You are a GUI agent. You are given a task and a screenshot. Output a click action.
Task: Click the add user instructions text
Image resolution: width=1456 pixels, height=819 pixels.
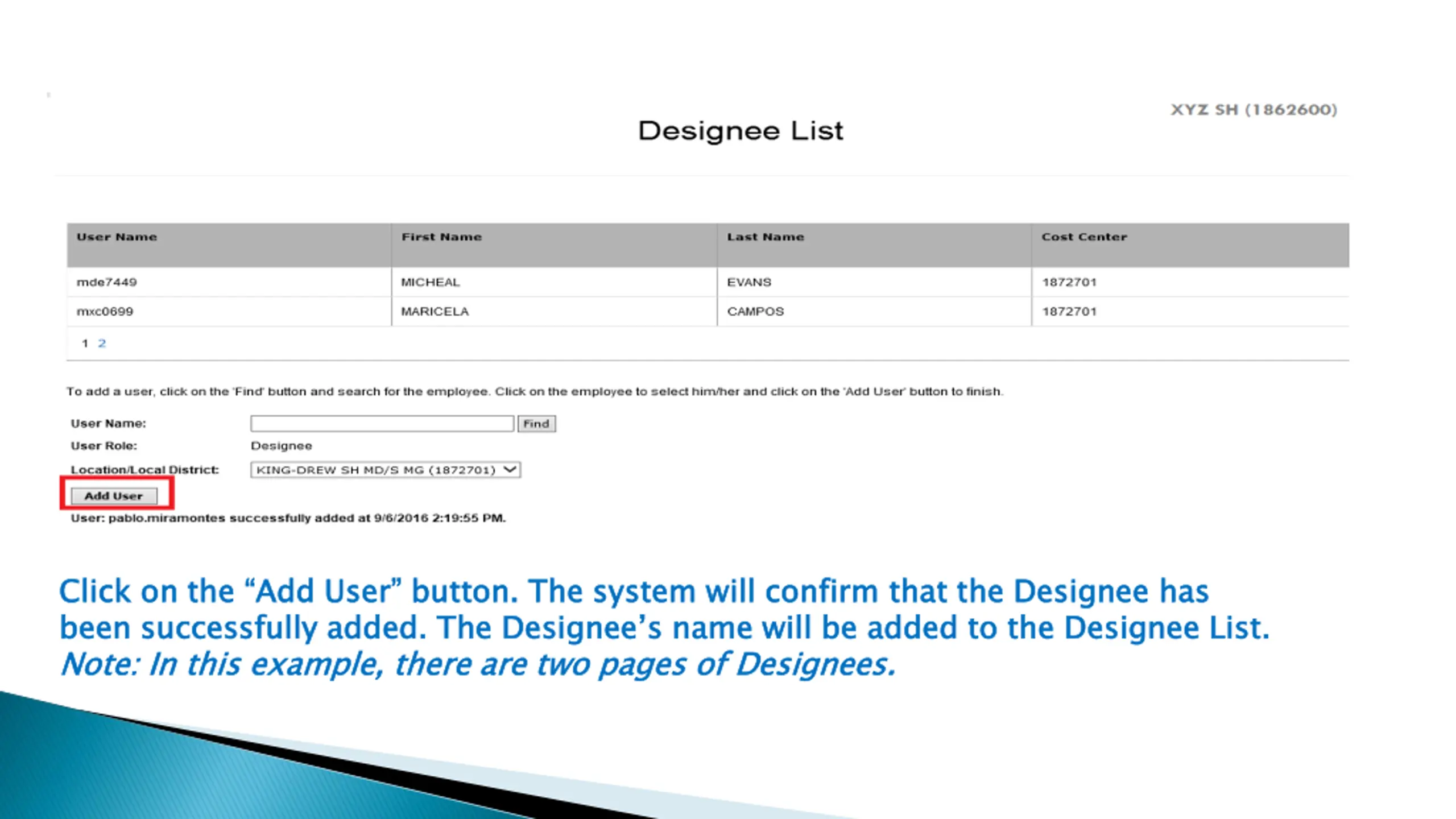tap(535, 392)
